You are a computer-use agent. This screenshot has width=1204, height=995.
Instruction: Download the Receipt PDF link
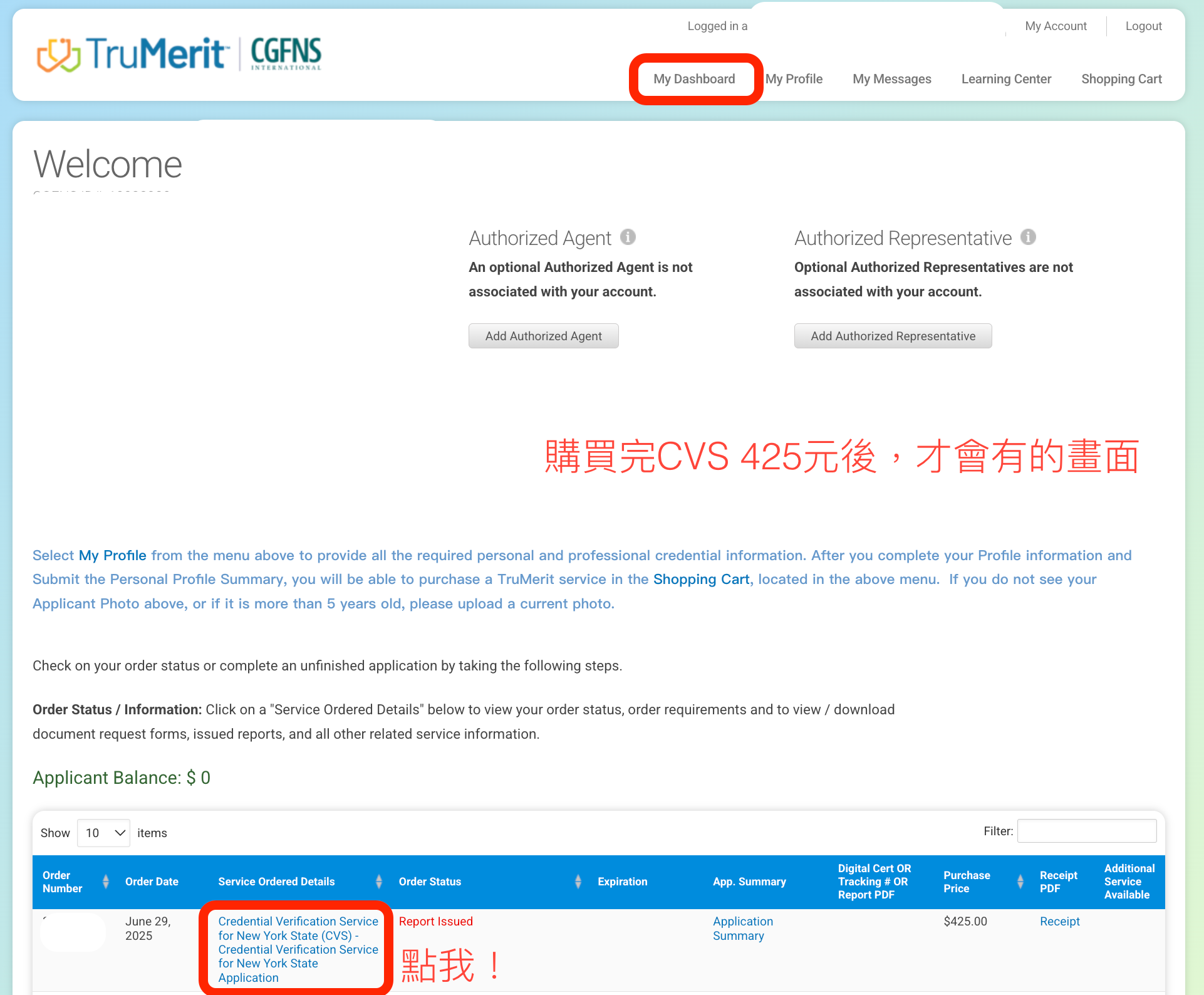coord(1059,921)
